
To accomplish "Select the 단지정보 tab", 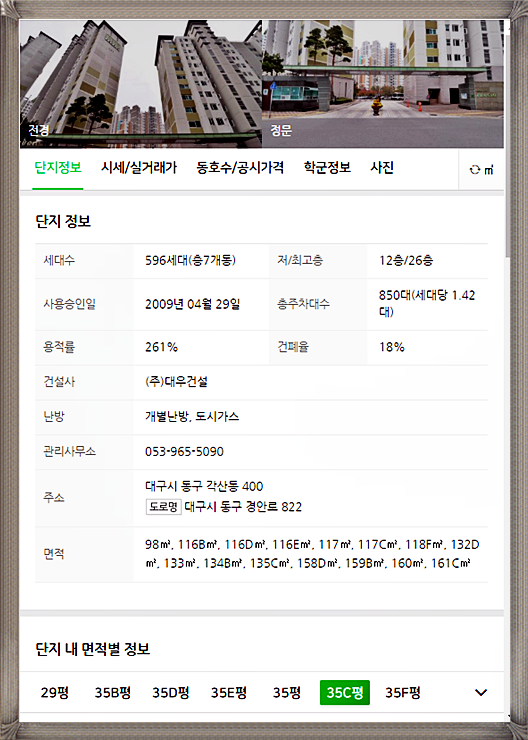I will 58,168.
